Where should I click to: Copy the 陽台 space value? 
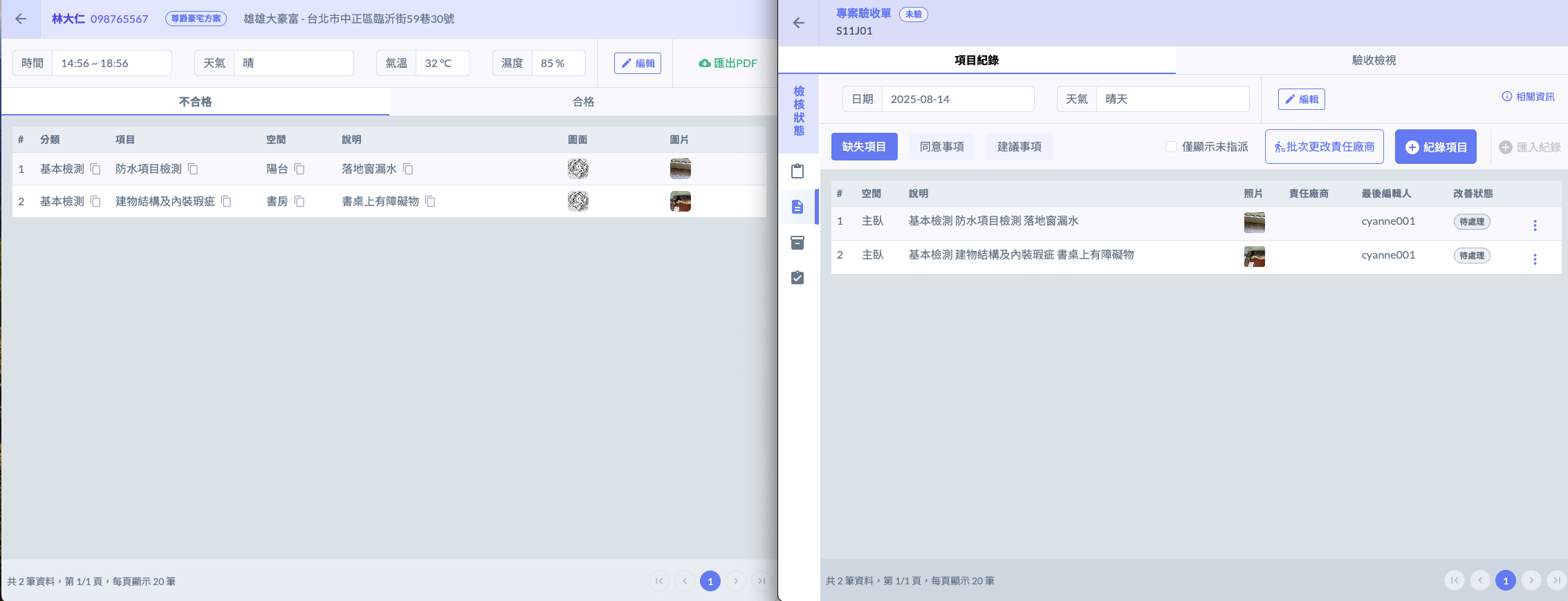[299, 169]
